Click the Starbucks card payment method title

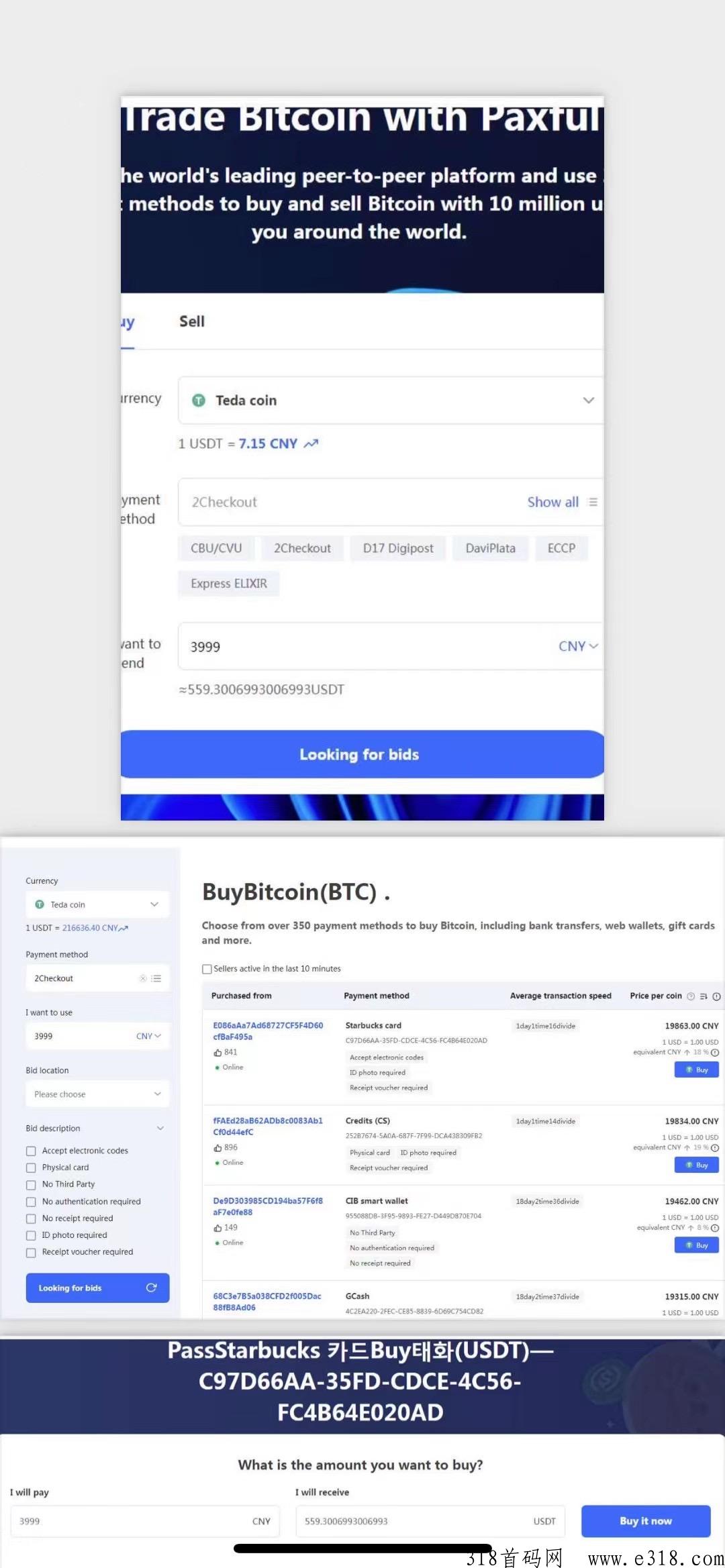coord(373,1025)
